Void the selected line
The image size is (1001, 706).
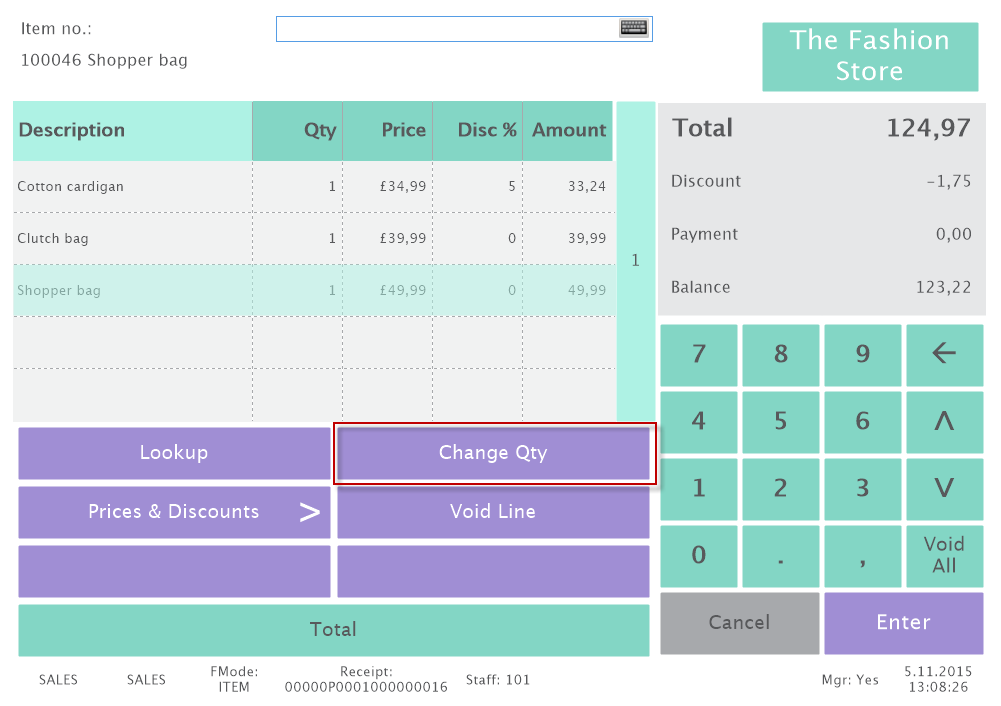tap(493, 512)
